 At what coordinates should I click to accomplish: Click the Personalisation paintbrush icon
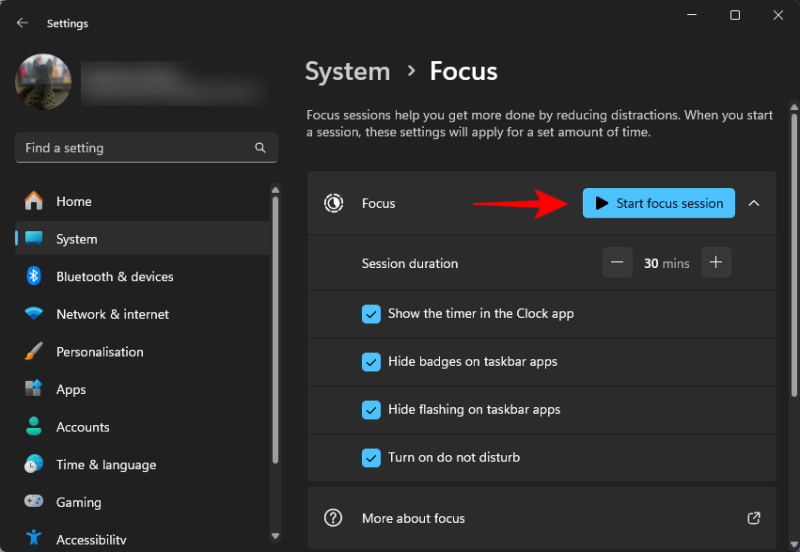click(x=34, y=351)
